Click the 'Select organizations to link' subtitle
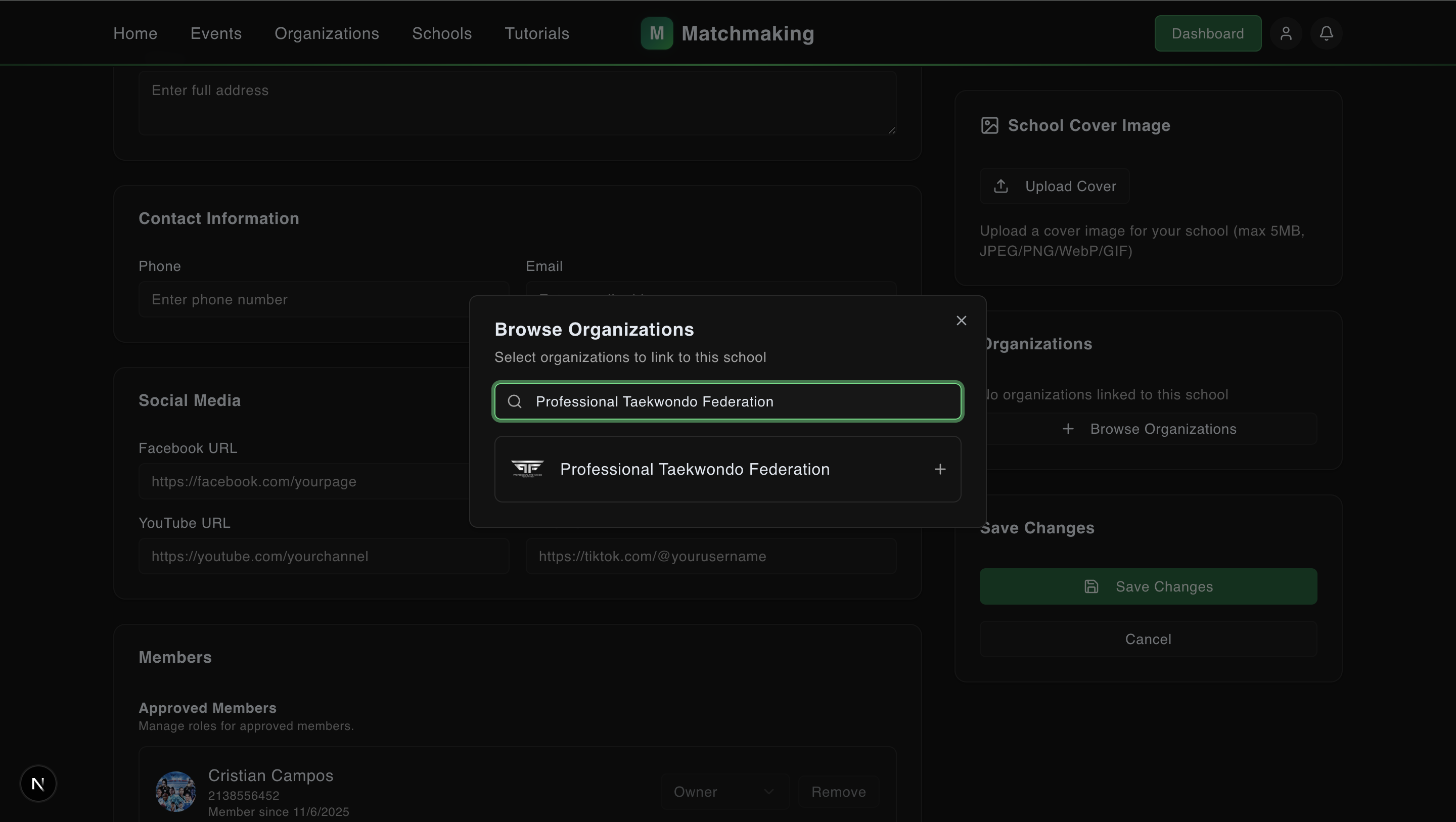 click(630, 357)
